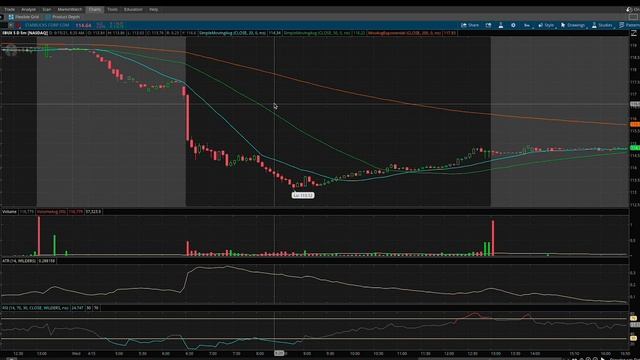Select the Charts tab
This screenshot has width=640, height=360.
(95, 9)
